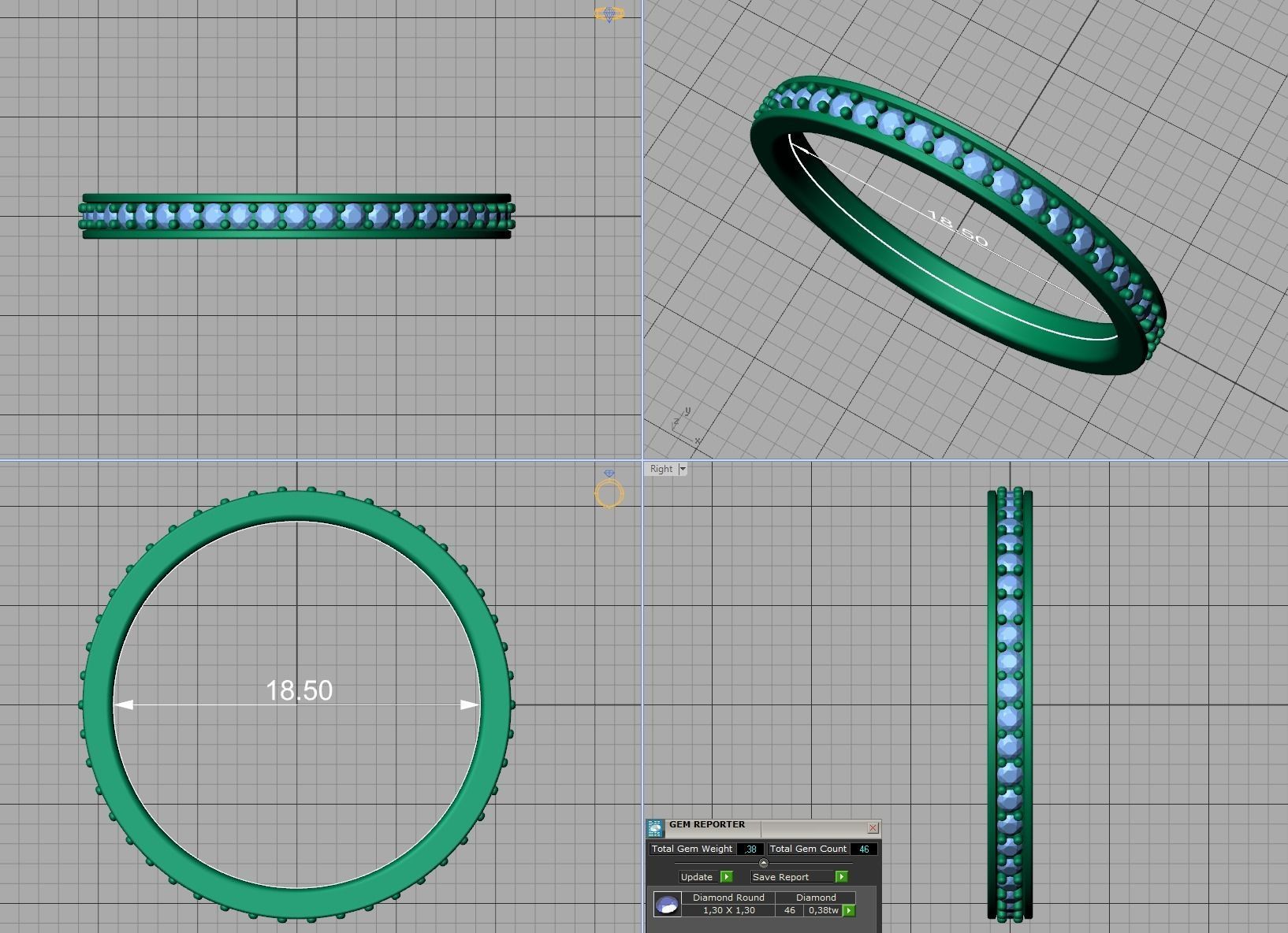This screenshot has height=933, width=1288.
Task: Click the 18.50 dimension in perspective view
Action: [956, 229]
